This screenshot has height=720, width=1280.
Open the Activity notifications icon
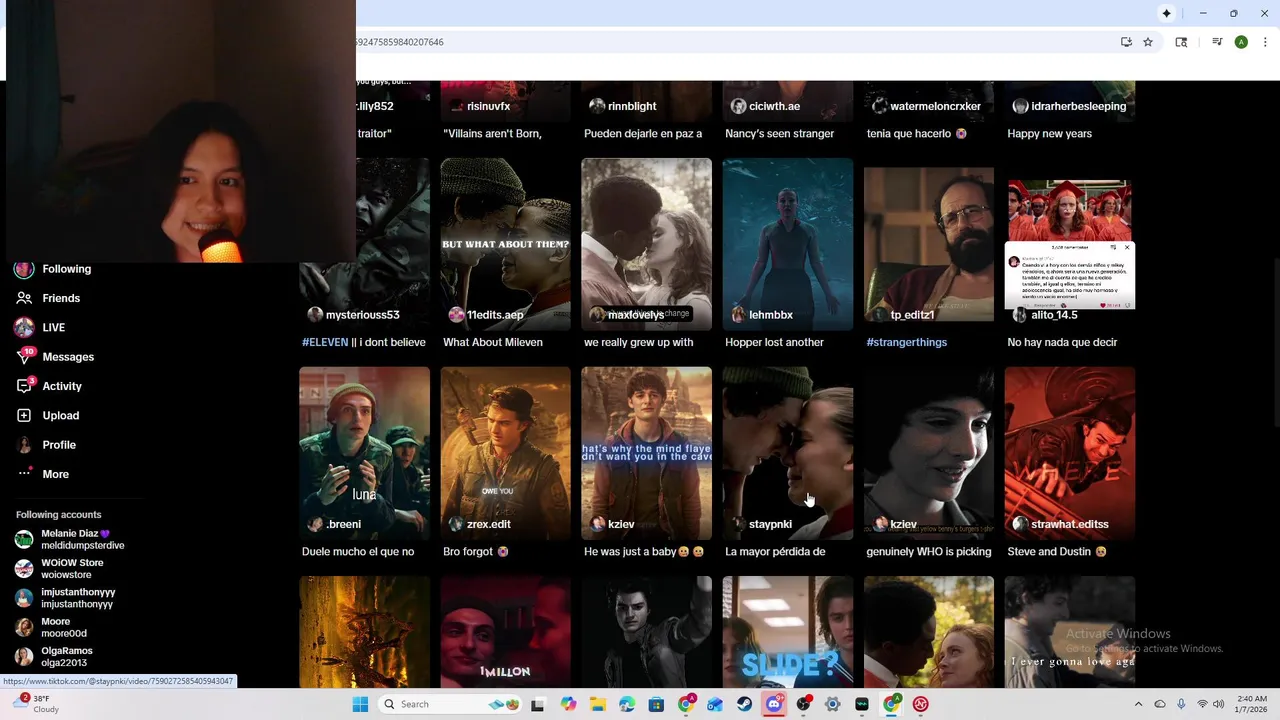pyautogui.click(x=24, y=386)
